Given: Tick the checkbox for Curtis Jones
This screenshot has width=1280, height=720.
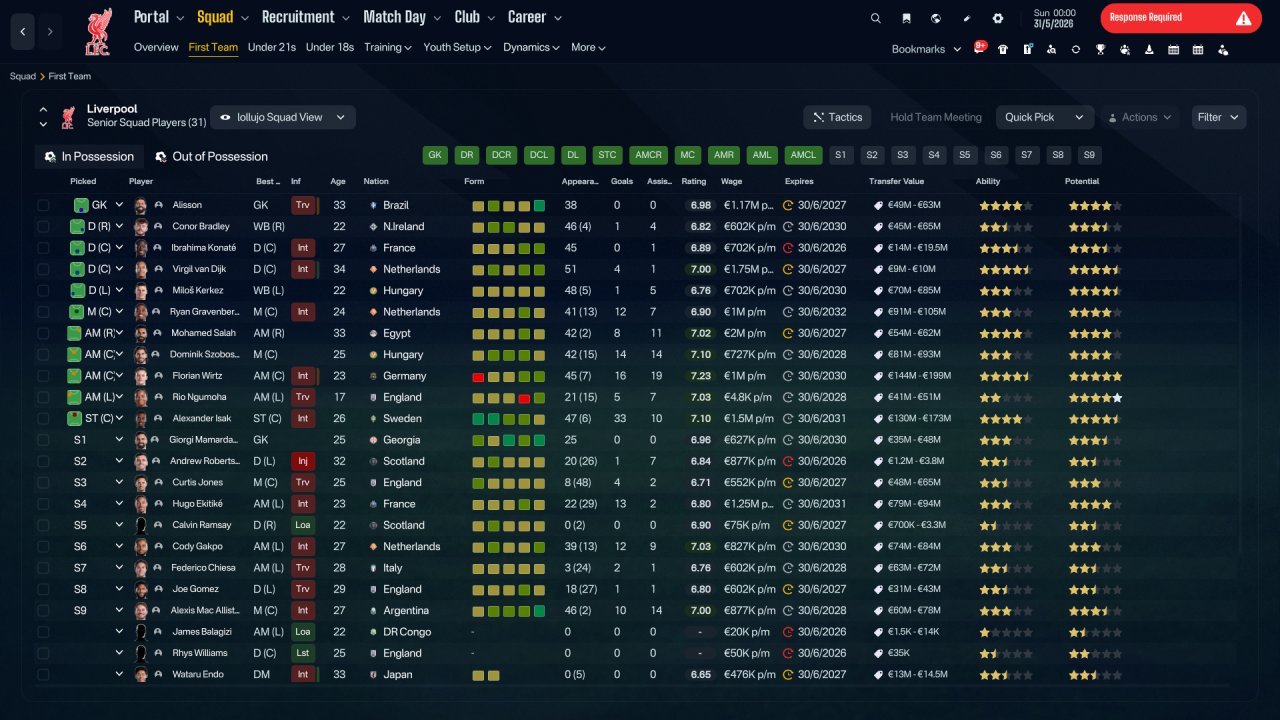Looking at the screenshot, I should pyautogui.click(x=43, y=482).
